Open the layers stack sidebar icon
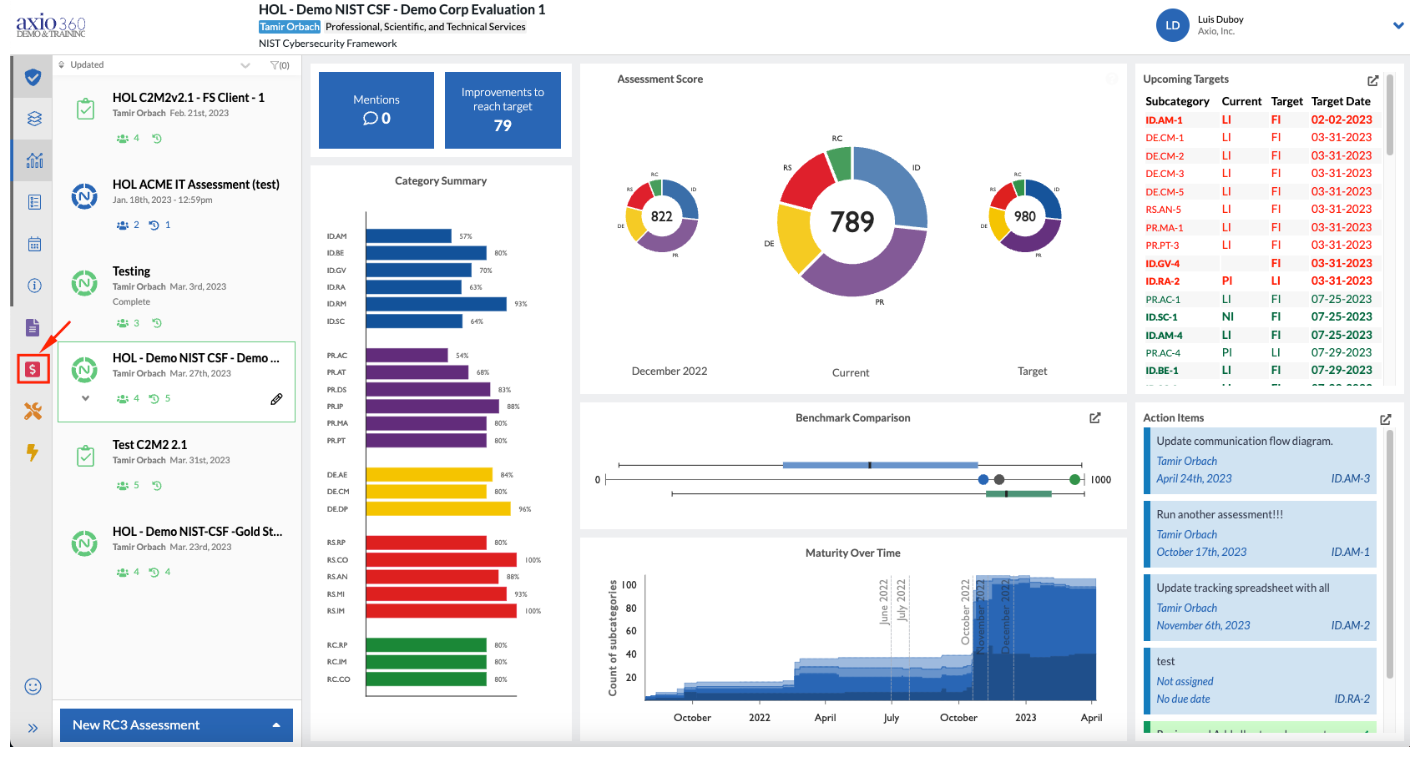The height and width of the screenshot is (760, 1416). [34, 119]
